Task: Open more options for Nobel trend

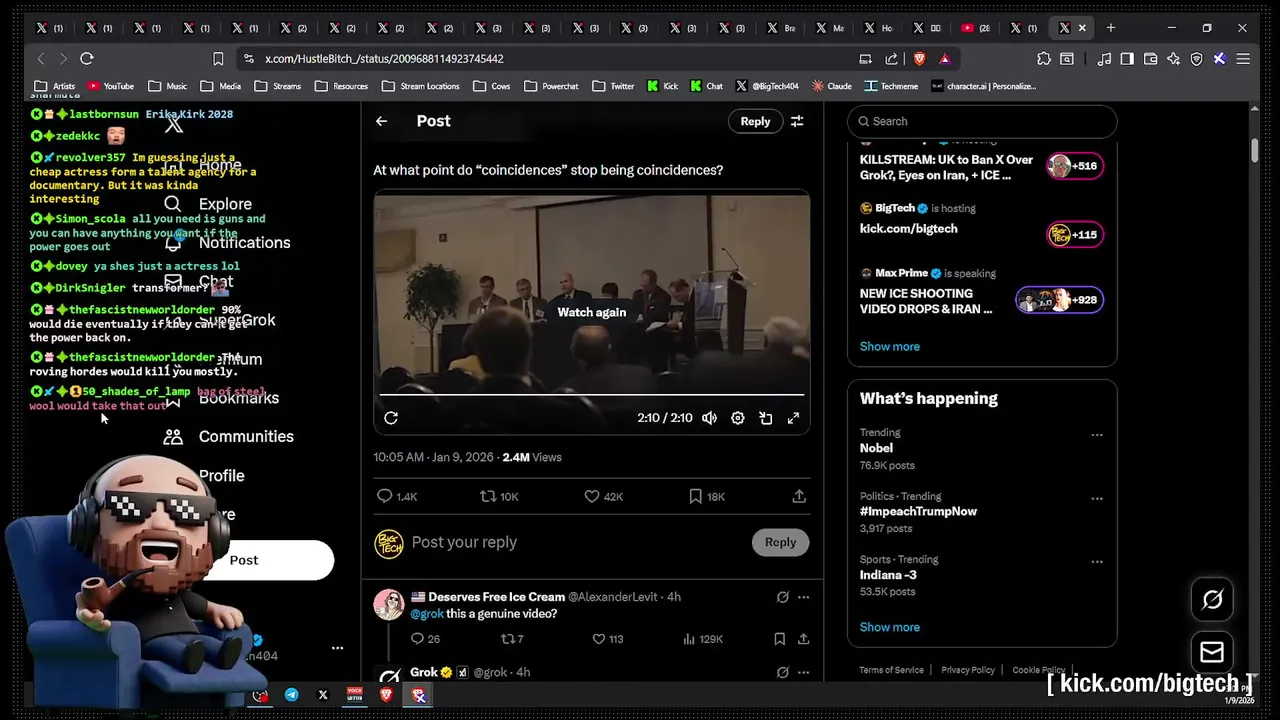Action: coord(1097,435)
